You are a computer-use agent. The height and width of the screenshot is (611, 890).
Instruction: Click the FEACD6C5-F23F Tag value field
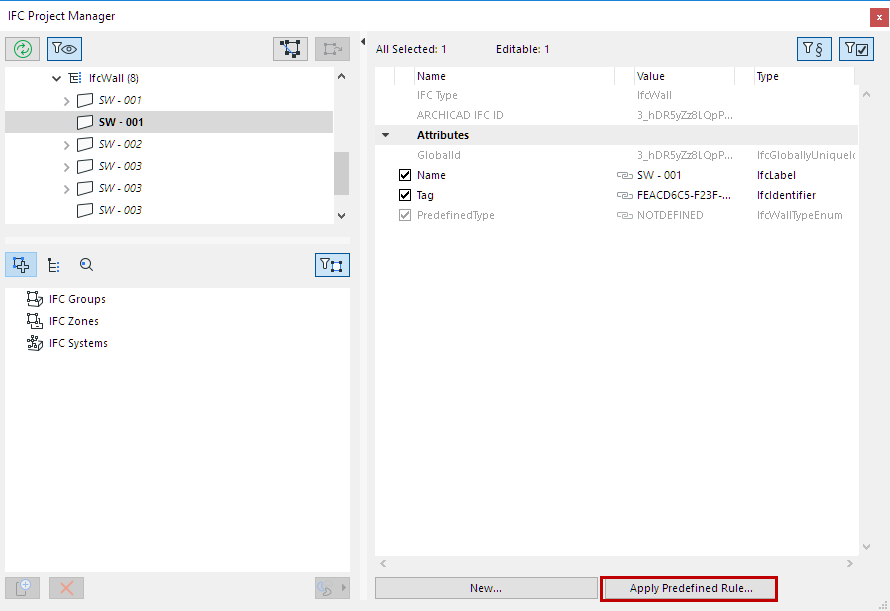(x=684, y=195)
